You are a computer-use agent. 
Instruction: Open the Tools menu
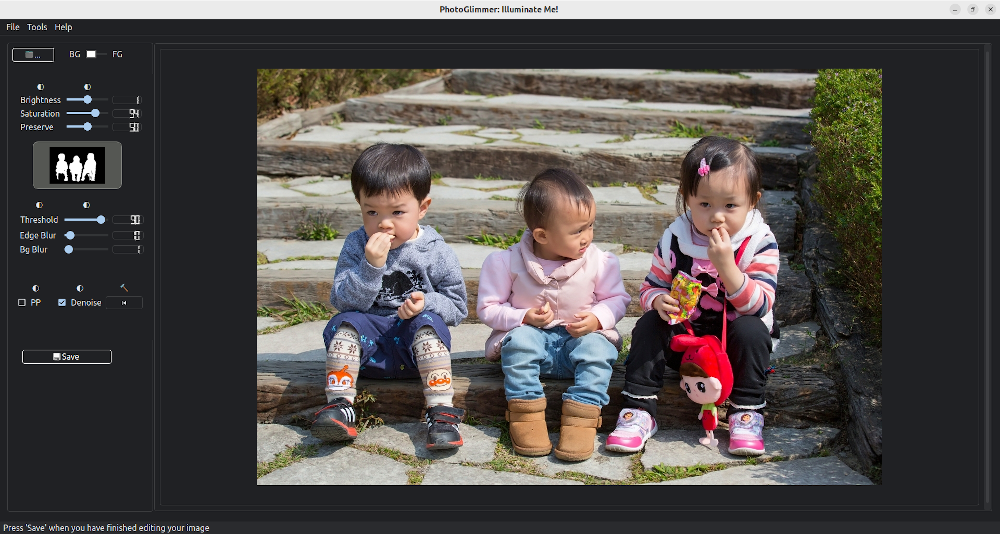click(x=37, y=27)
